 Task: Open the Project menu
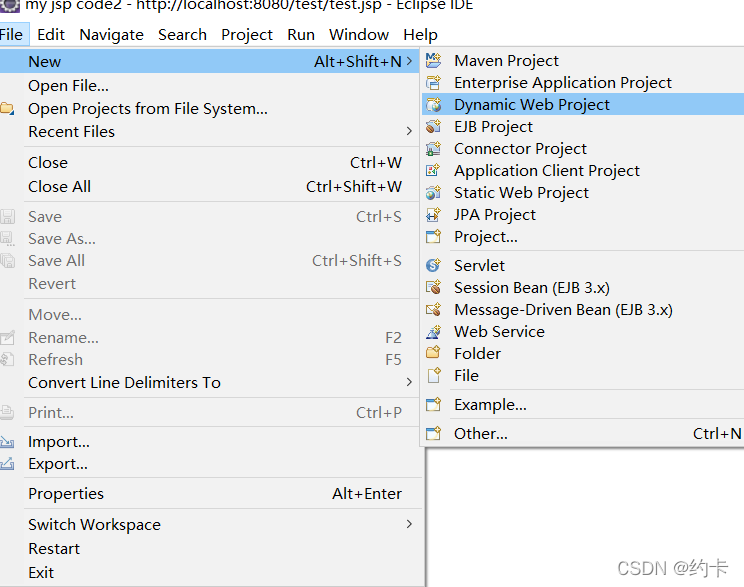point(247,35)
